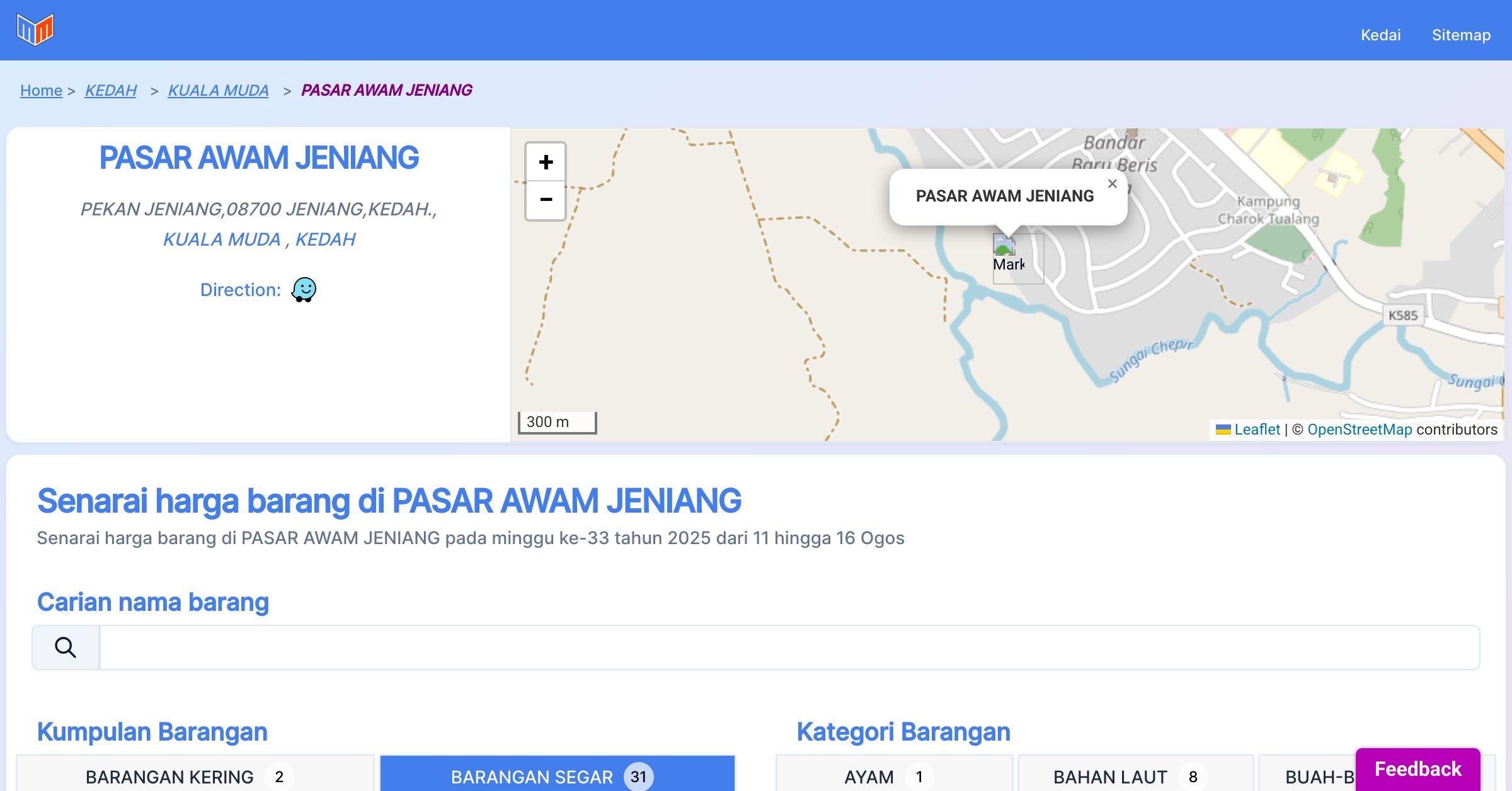Open the Kedai menu item
Screen dimensions: 1512x791
(x=1380, y=35)
